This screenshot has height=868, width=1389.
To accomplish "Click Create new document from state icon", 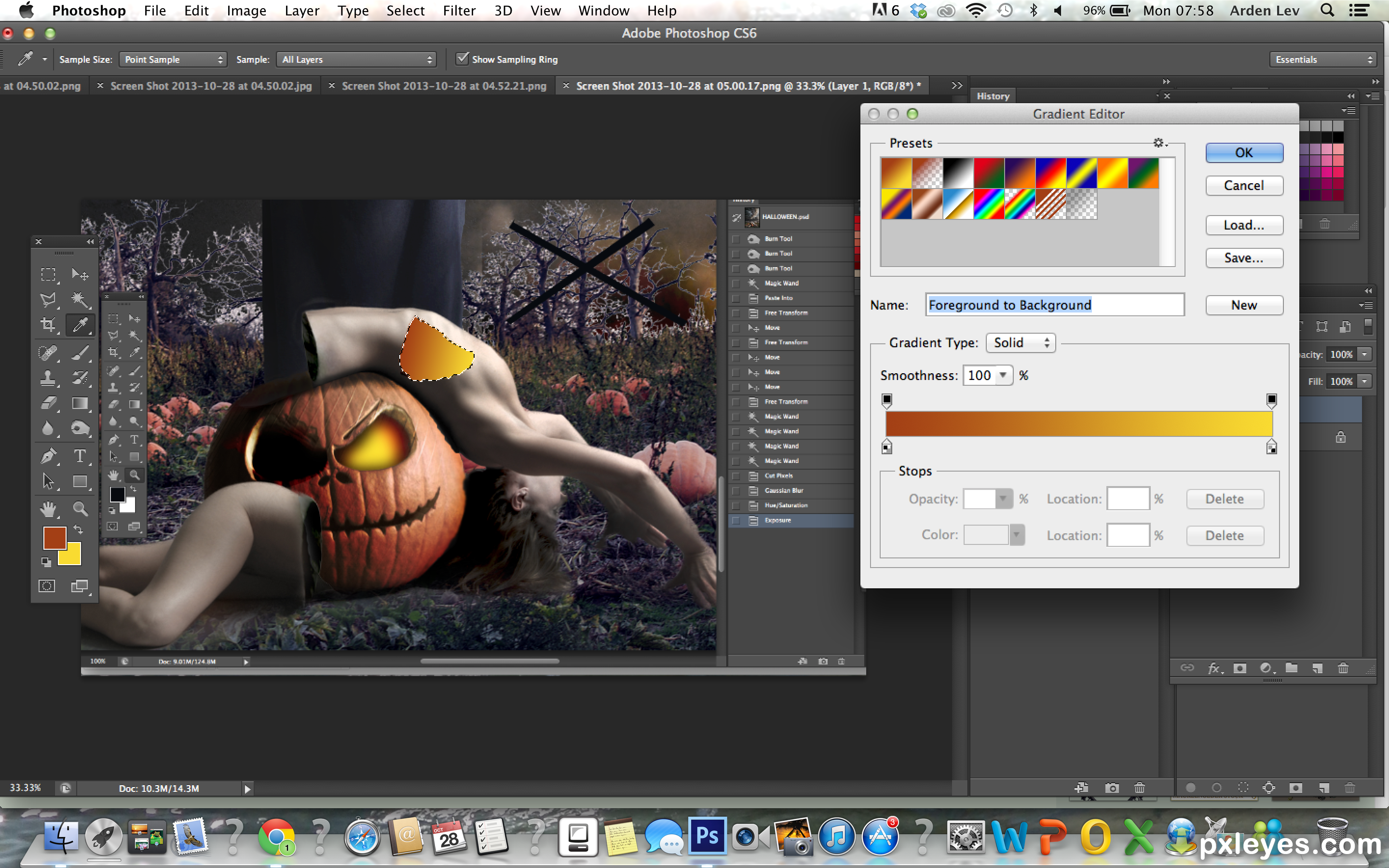I will pos(1081,787).
